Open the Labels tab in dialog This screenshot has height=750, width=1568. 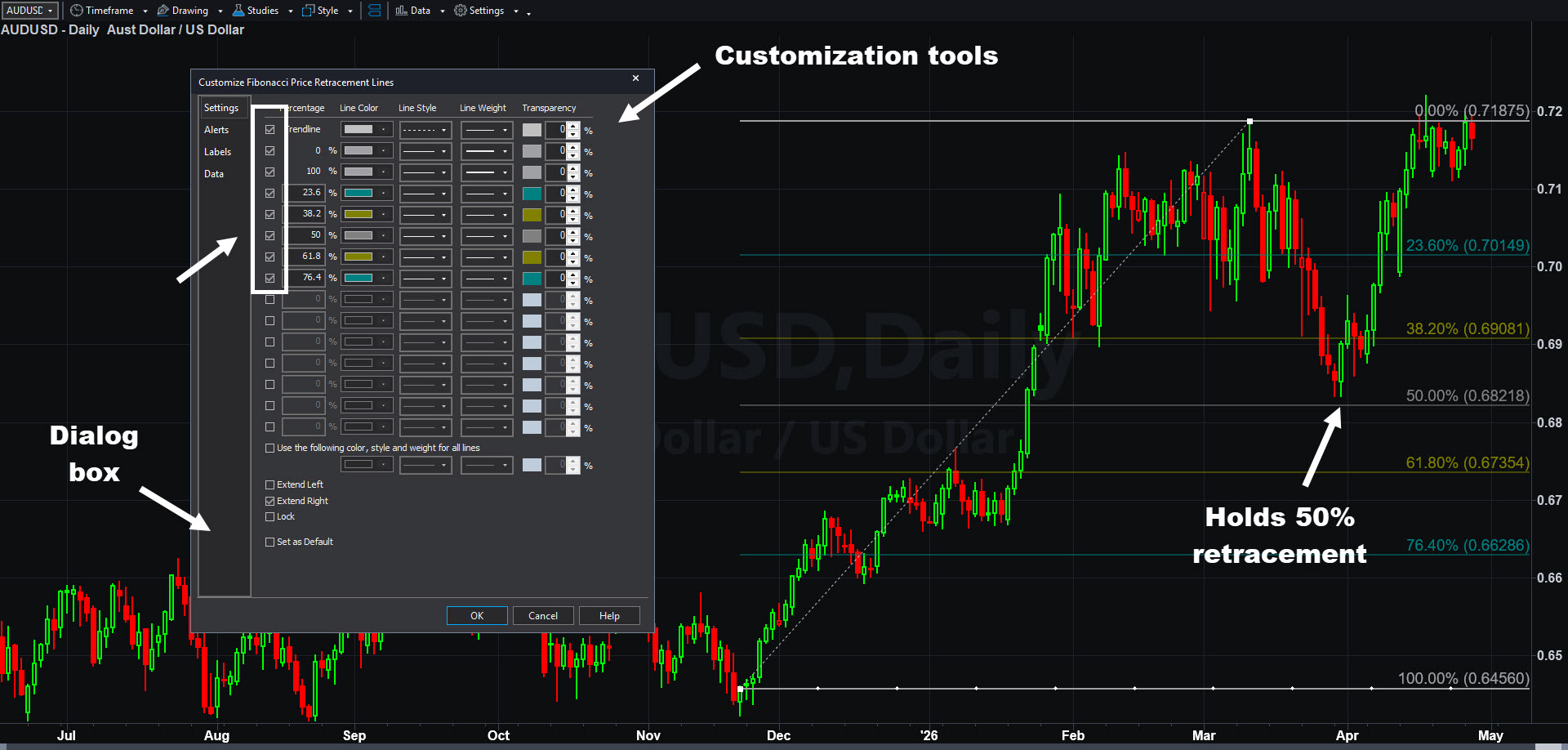[x=217, y=152]
